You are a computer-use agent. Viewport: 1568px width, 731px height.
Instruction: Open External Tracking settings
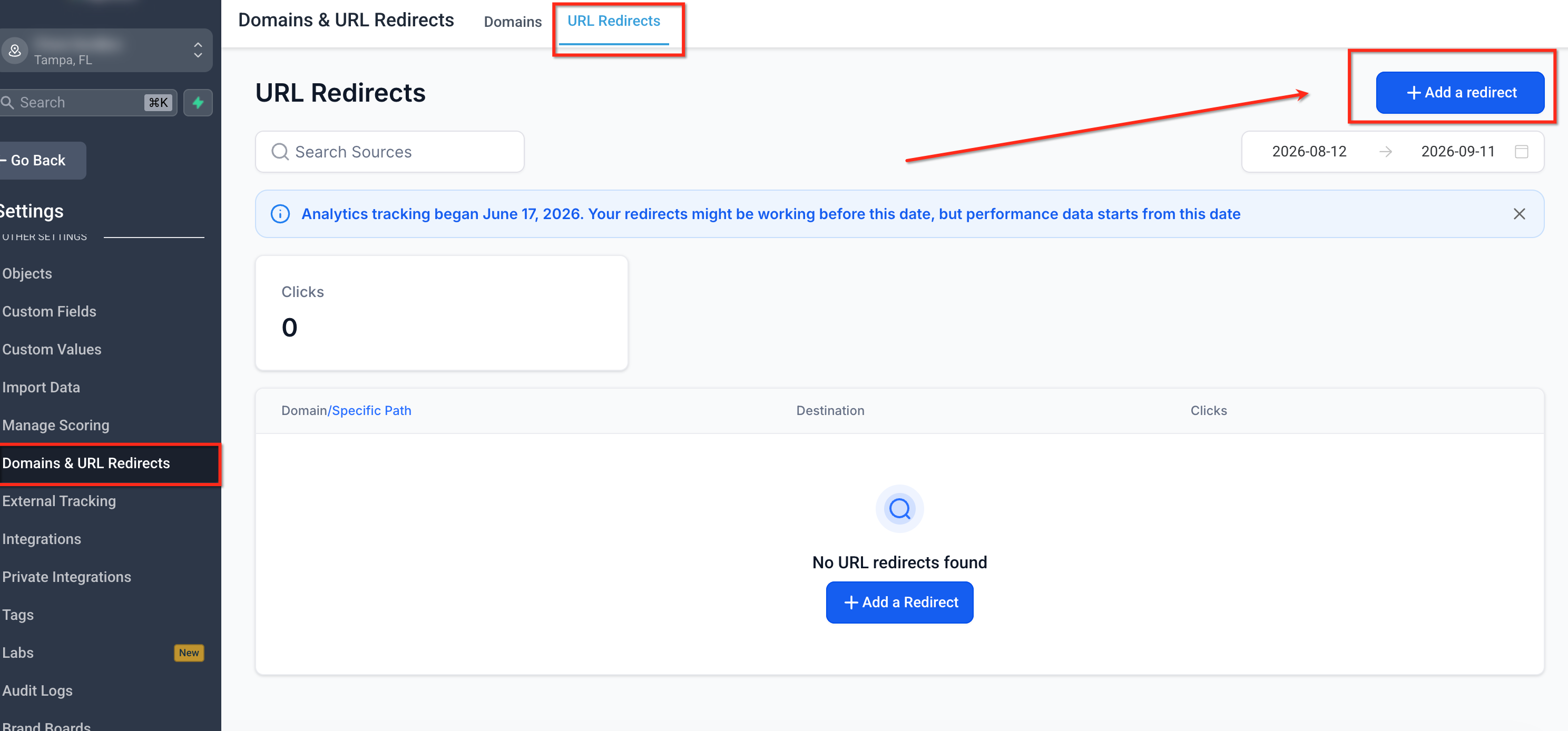point(59,501)
